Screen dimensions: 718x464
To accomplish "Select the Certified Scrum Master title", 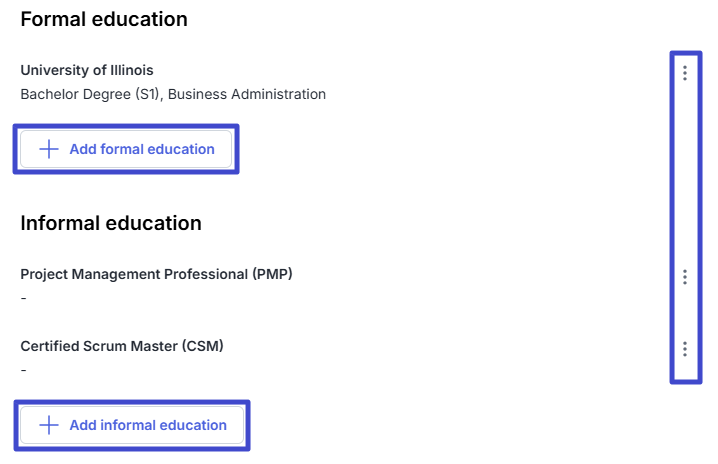I will (122, 346).
